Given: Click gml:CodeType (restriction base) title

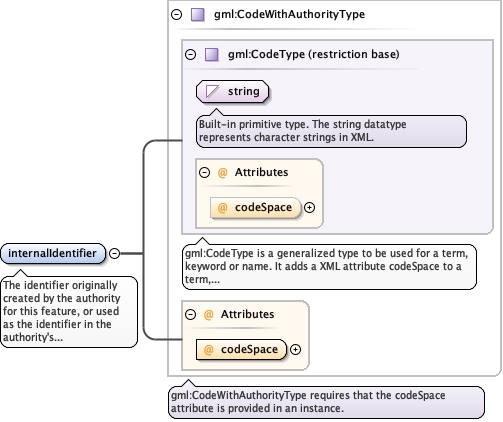Looking at the screenshot, I should tap(314, 54).
